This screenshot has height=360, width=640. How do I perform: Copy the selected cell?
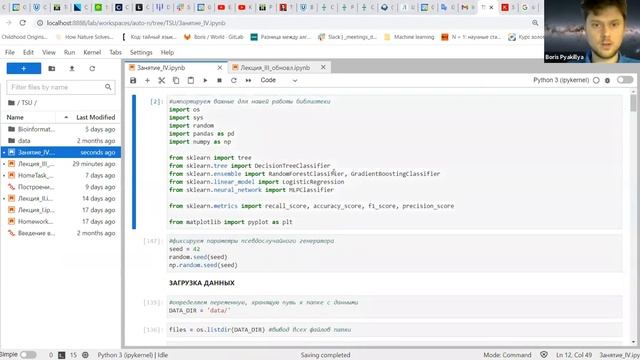point(176,80)
